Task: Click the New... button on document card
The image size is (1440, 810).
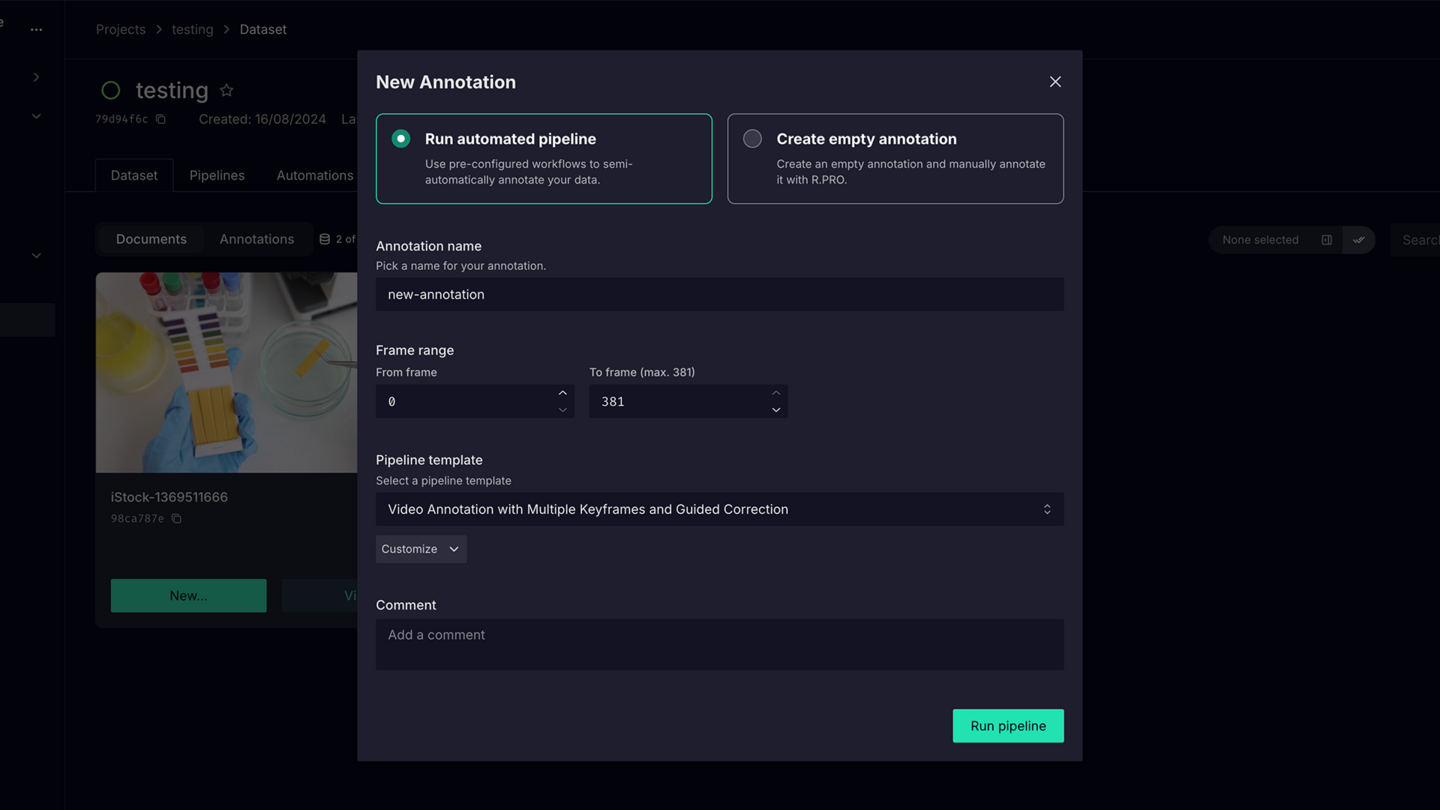Action: tap(188, 595)
